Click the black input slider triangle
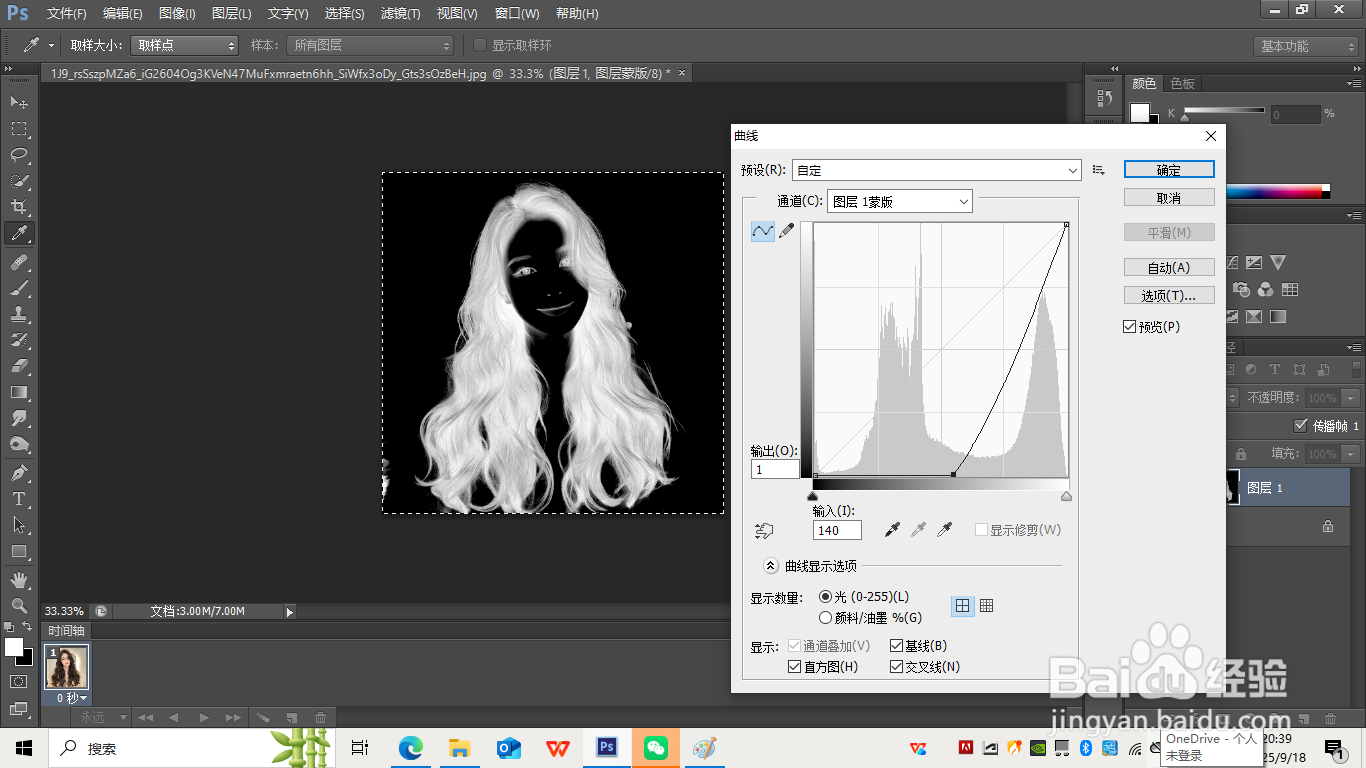The height and width of the screenshot is (768, 1366). tap(812, 496)
